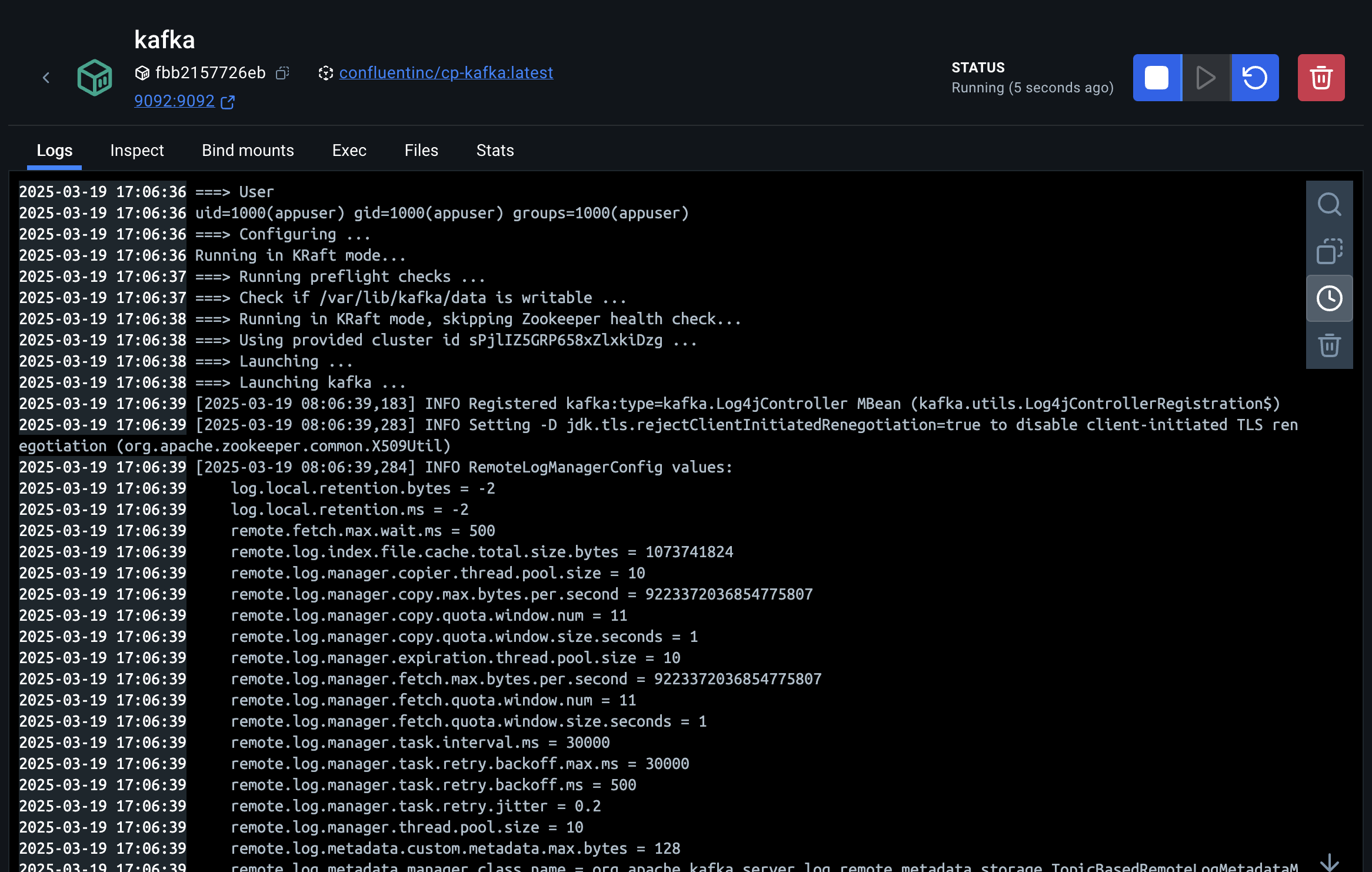Viewport: 1372px width, 872px height.
Task: Clear the logs with terminal trash icon
Action: point(1330,345)
